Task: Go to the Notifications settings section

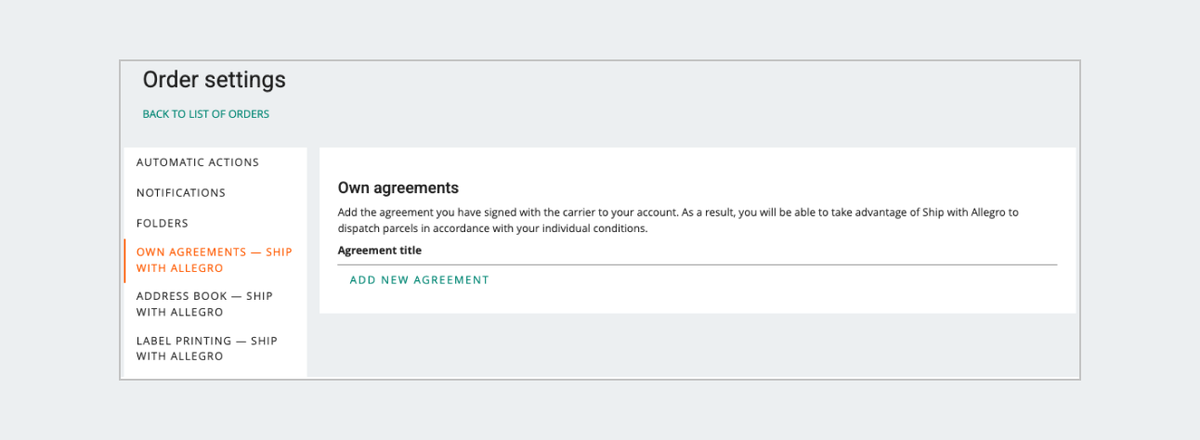Action: (181, 193)
